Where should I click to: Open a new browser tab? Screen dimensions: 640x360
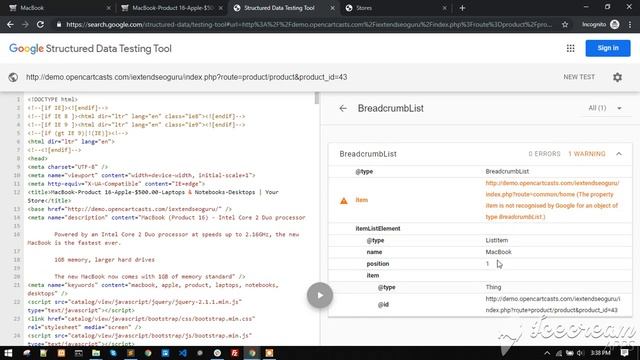[x=462, y=8]
